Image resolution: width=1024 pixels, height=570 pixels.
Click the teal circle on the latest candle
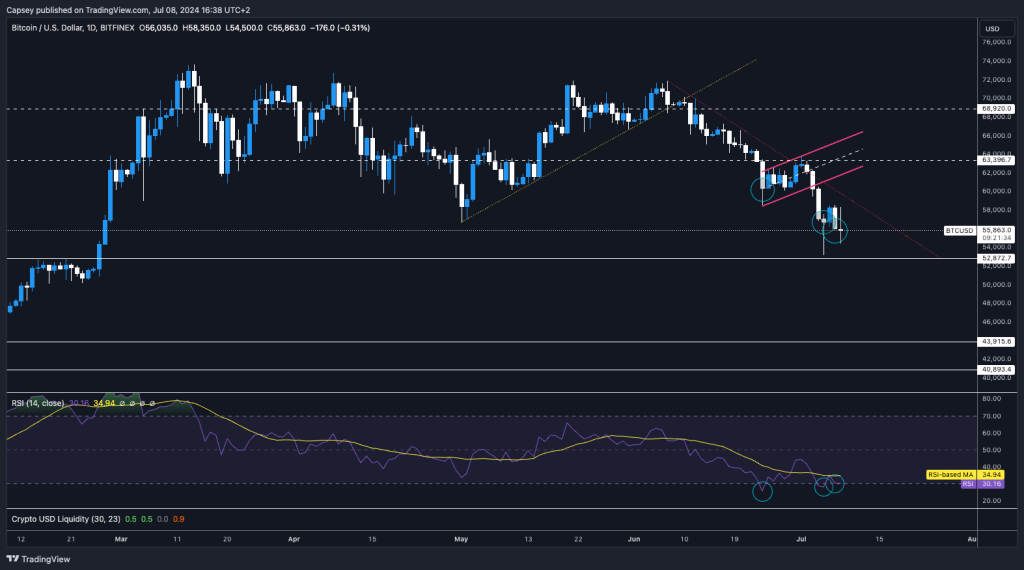(835, 236)
